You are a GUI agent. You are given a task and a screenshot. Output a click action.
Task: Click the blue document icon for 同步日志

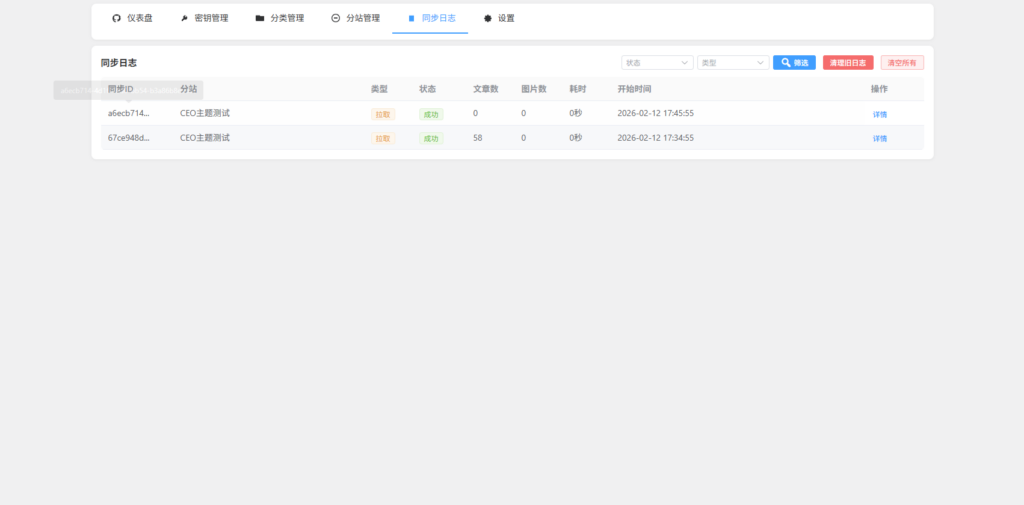(x=411, y=18)
